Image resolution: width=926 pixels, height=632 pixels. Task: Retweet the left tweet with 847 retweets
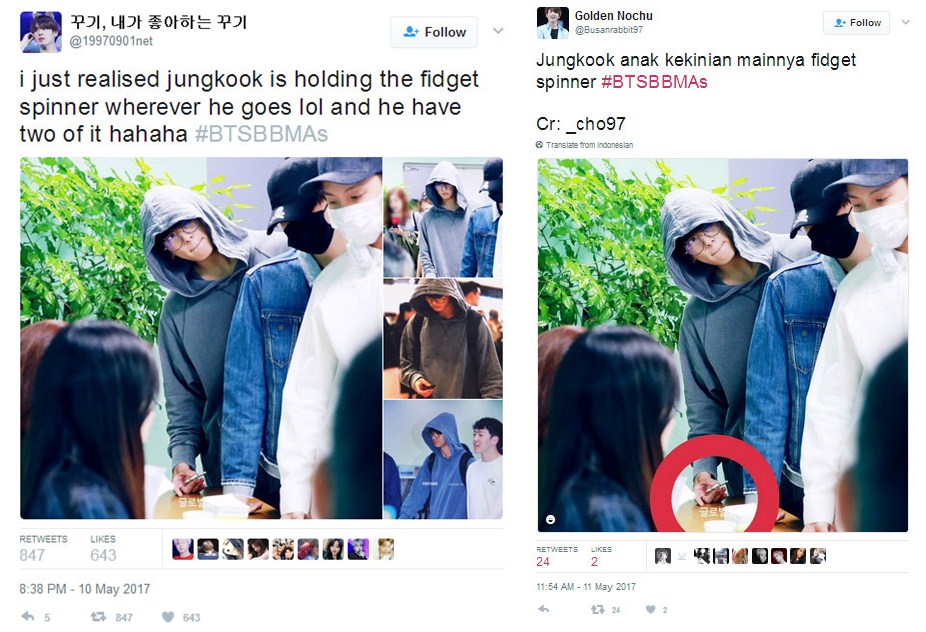tap(99, 617)
